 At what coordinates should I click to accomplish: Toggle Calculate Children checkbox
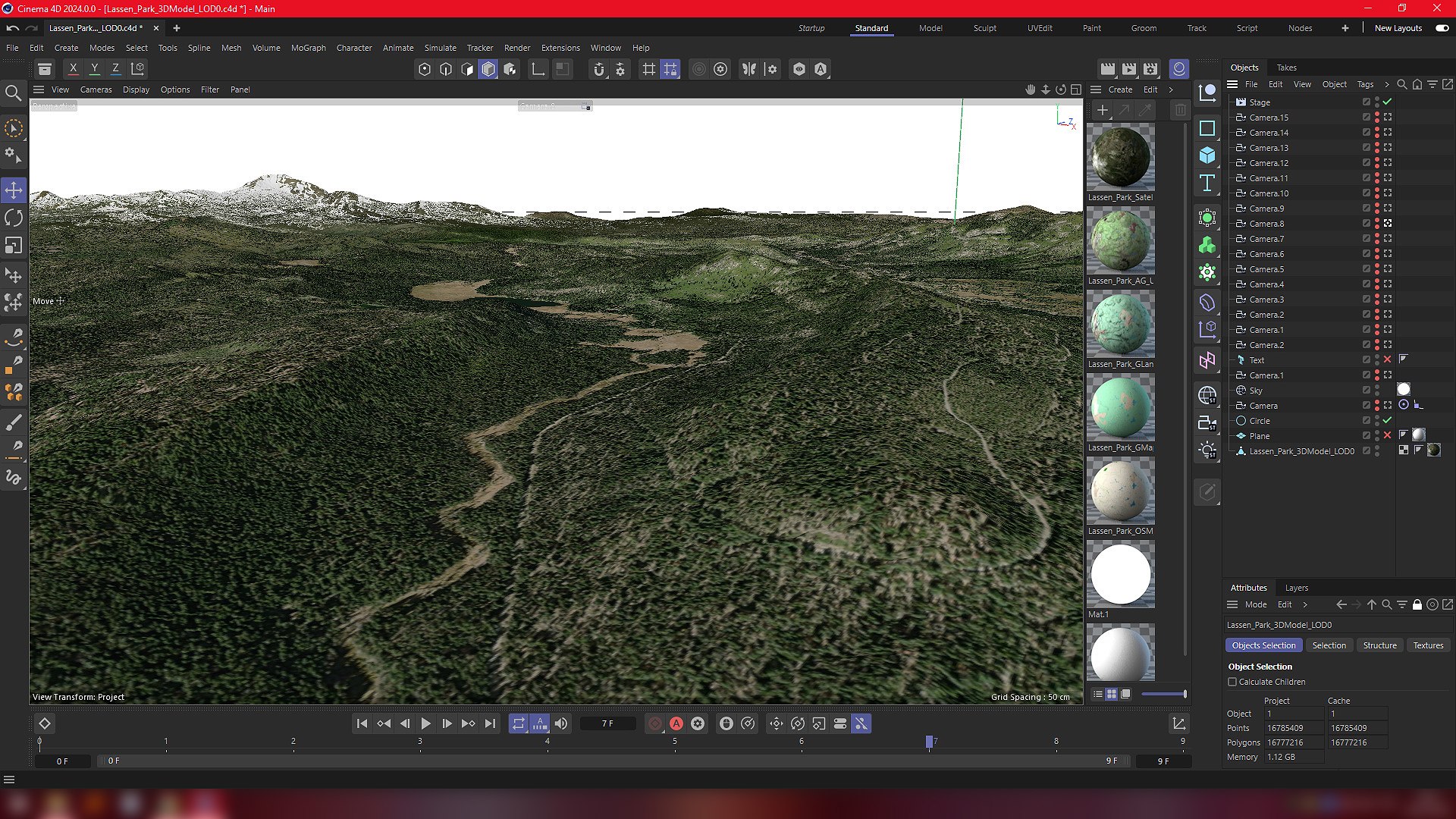pyautogui.click(x=1232, y=682)
